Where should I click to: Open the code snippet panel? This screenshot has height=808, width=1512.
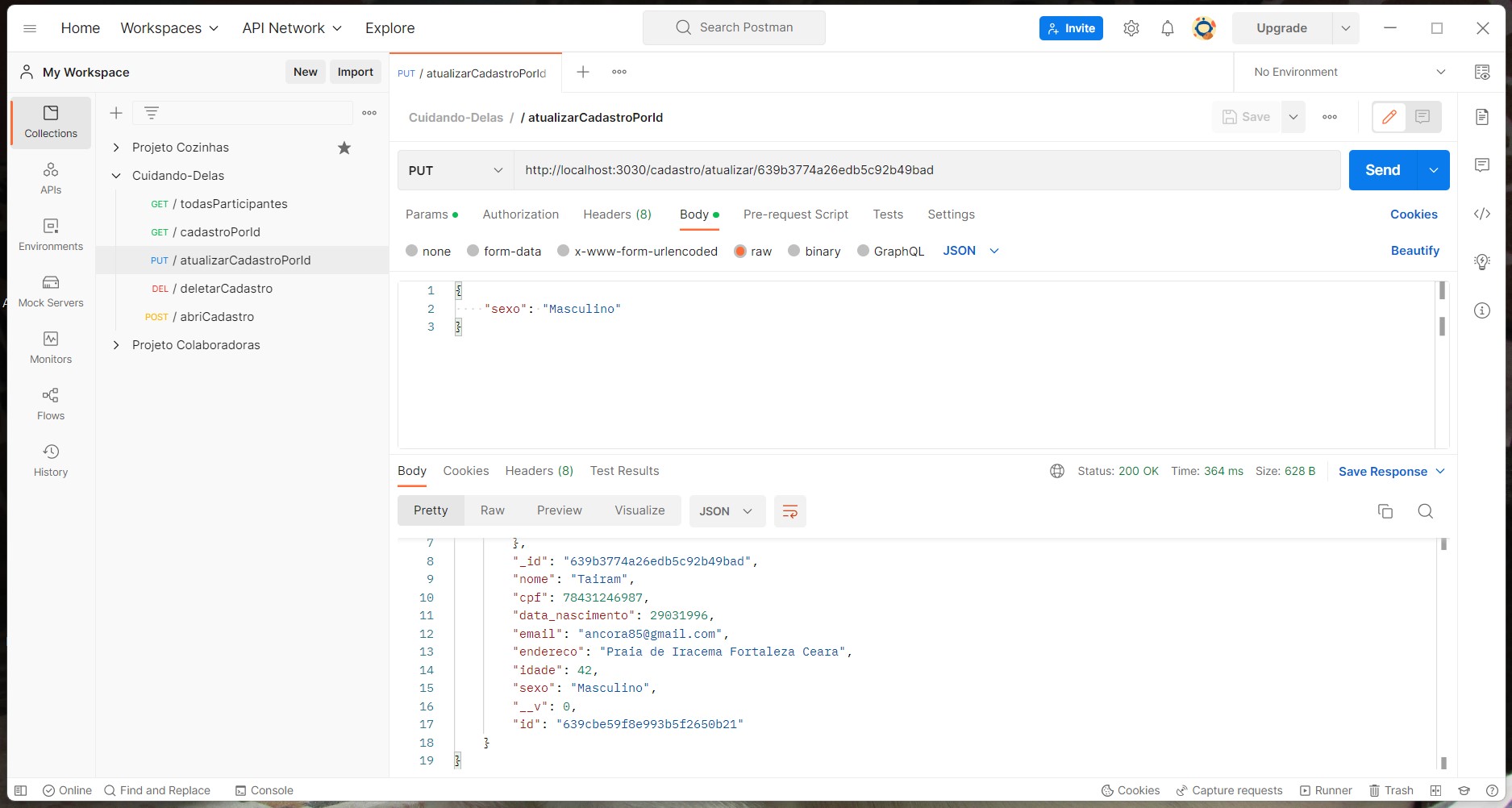[1482, 214]
